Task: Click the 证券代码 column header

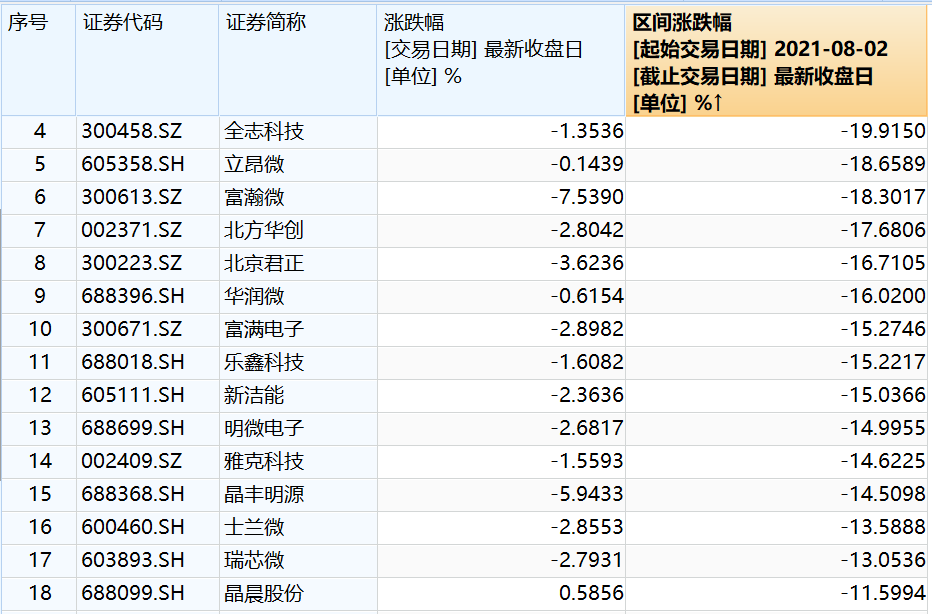Action: (x=147, y=61)
